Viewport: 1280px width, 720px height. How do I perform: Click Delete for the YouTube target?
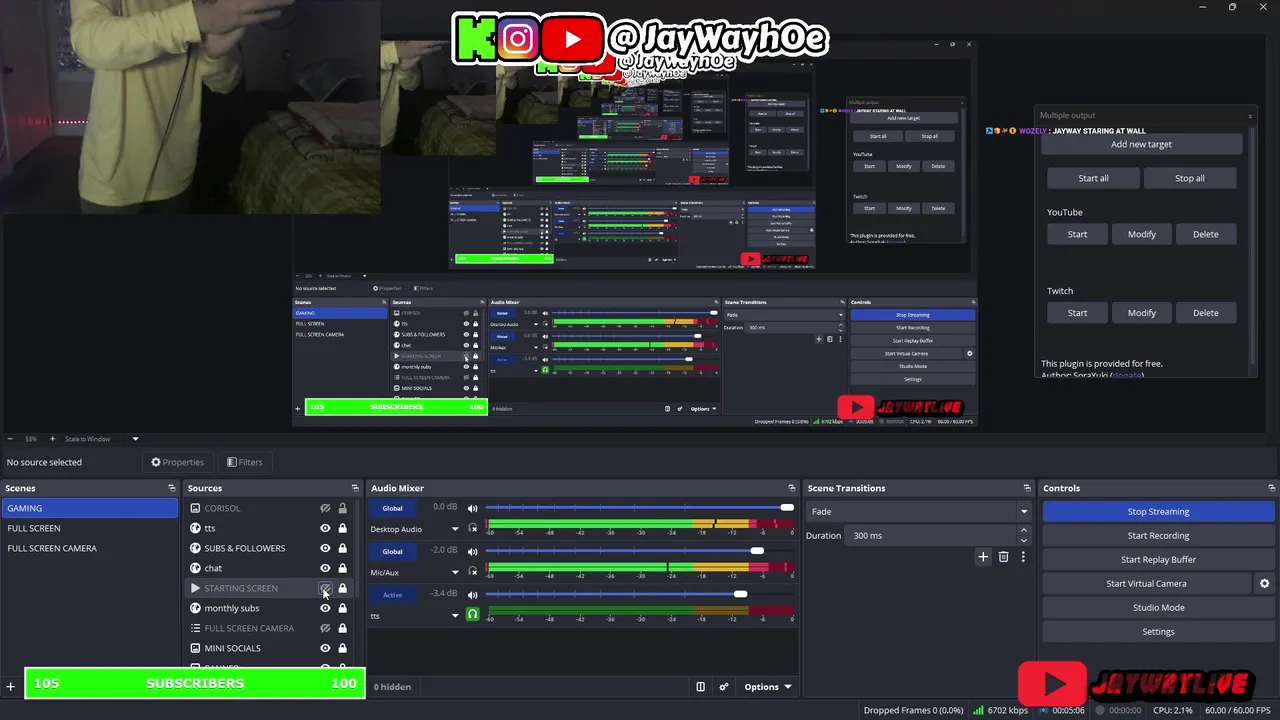pos(1205,234)
